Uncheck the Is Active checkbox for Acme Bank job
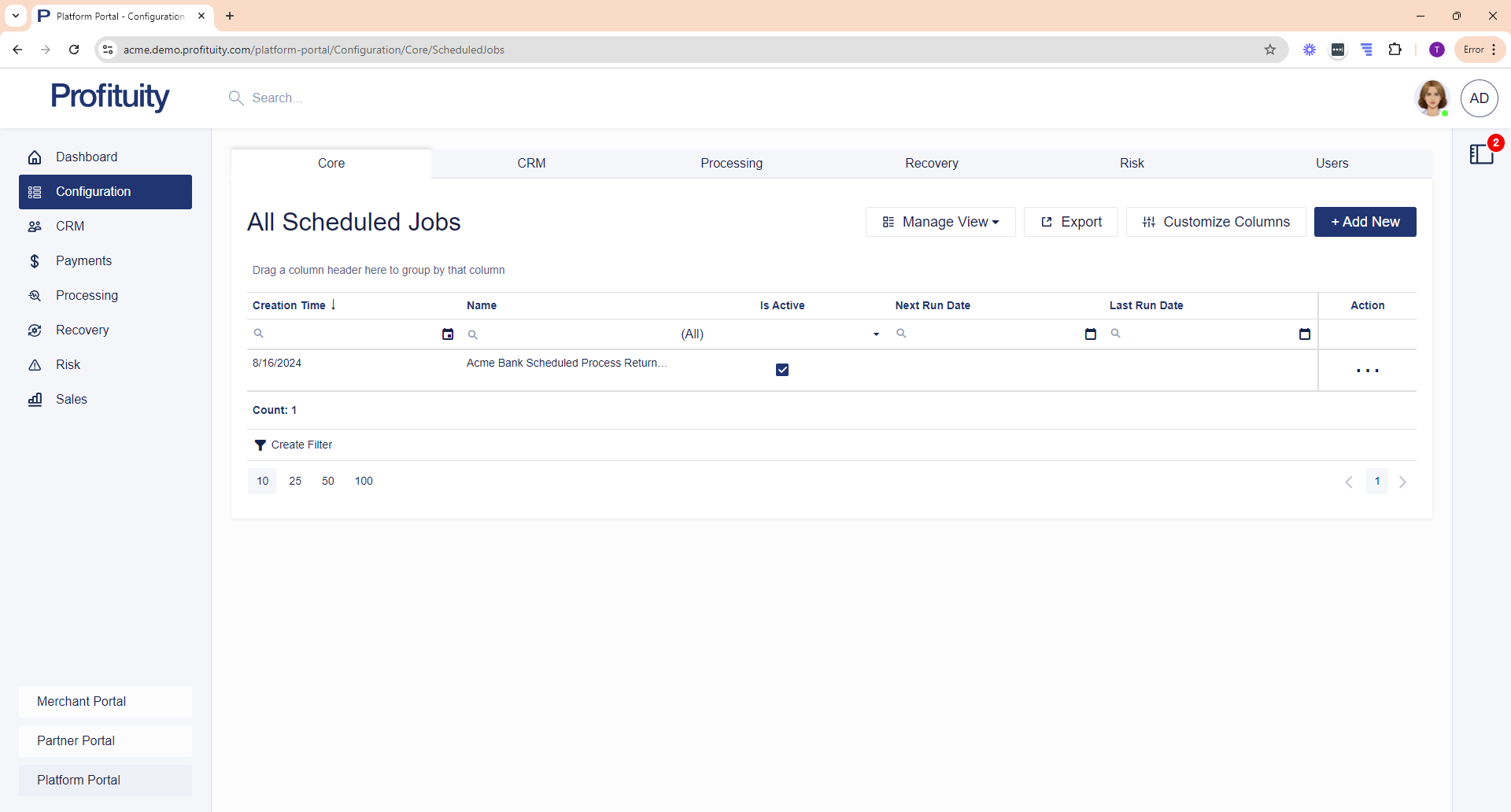 coord(782,370)
